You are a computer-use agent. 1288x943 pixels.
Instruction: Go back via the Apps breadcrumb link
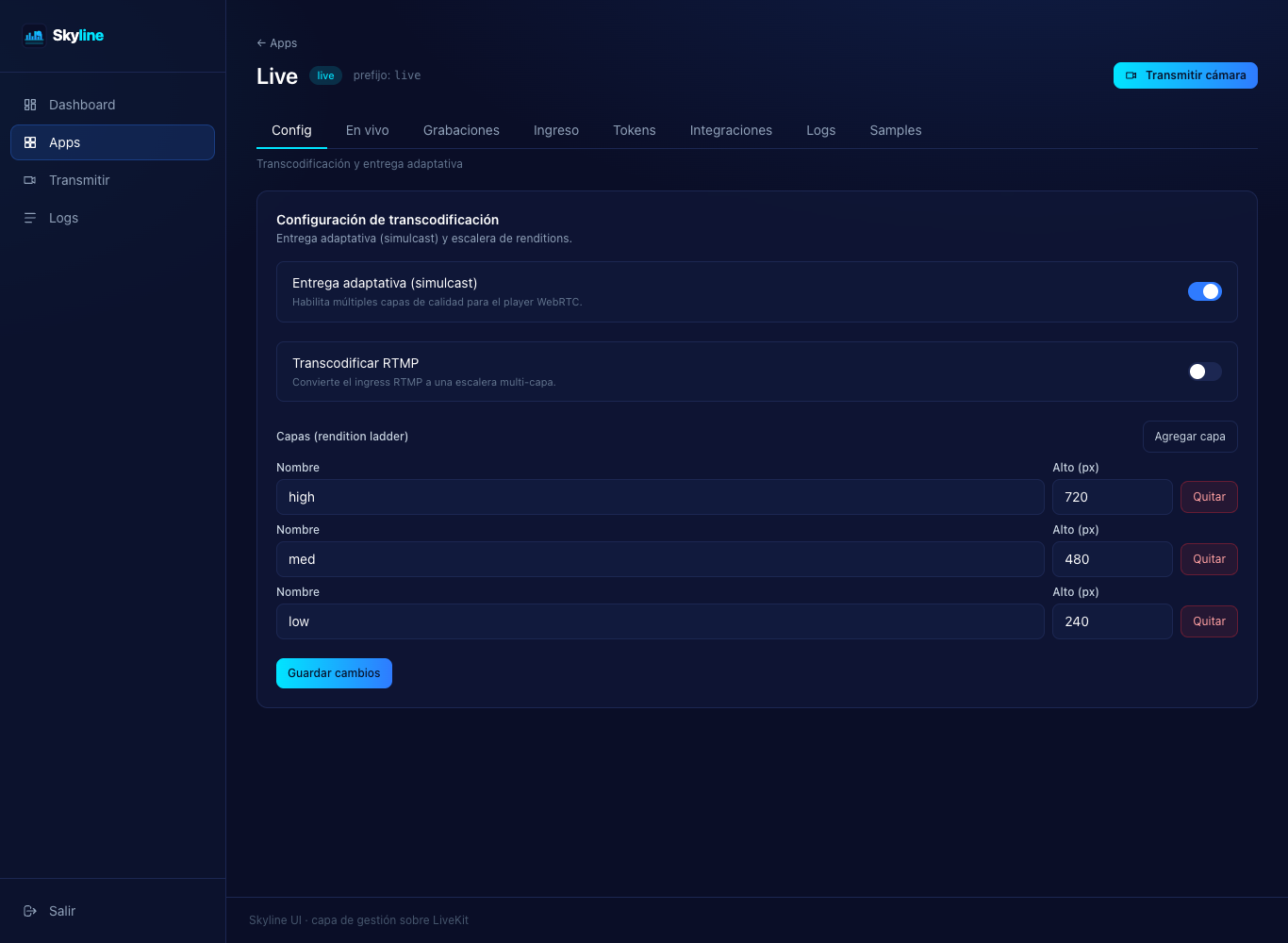click(x=276, y=43)
